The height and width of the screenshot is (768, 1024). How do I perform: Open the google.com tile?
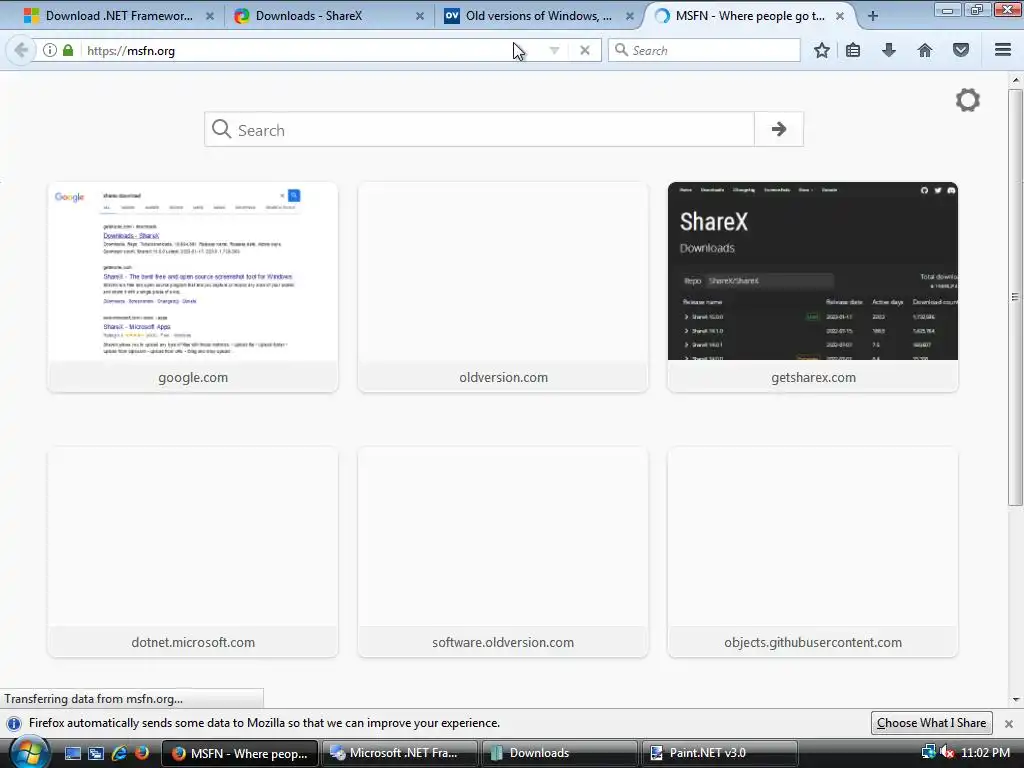pyautogui.click(x=193, y=287)
